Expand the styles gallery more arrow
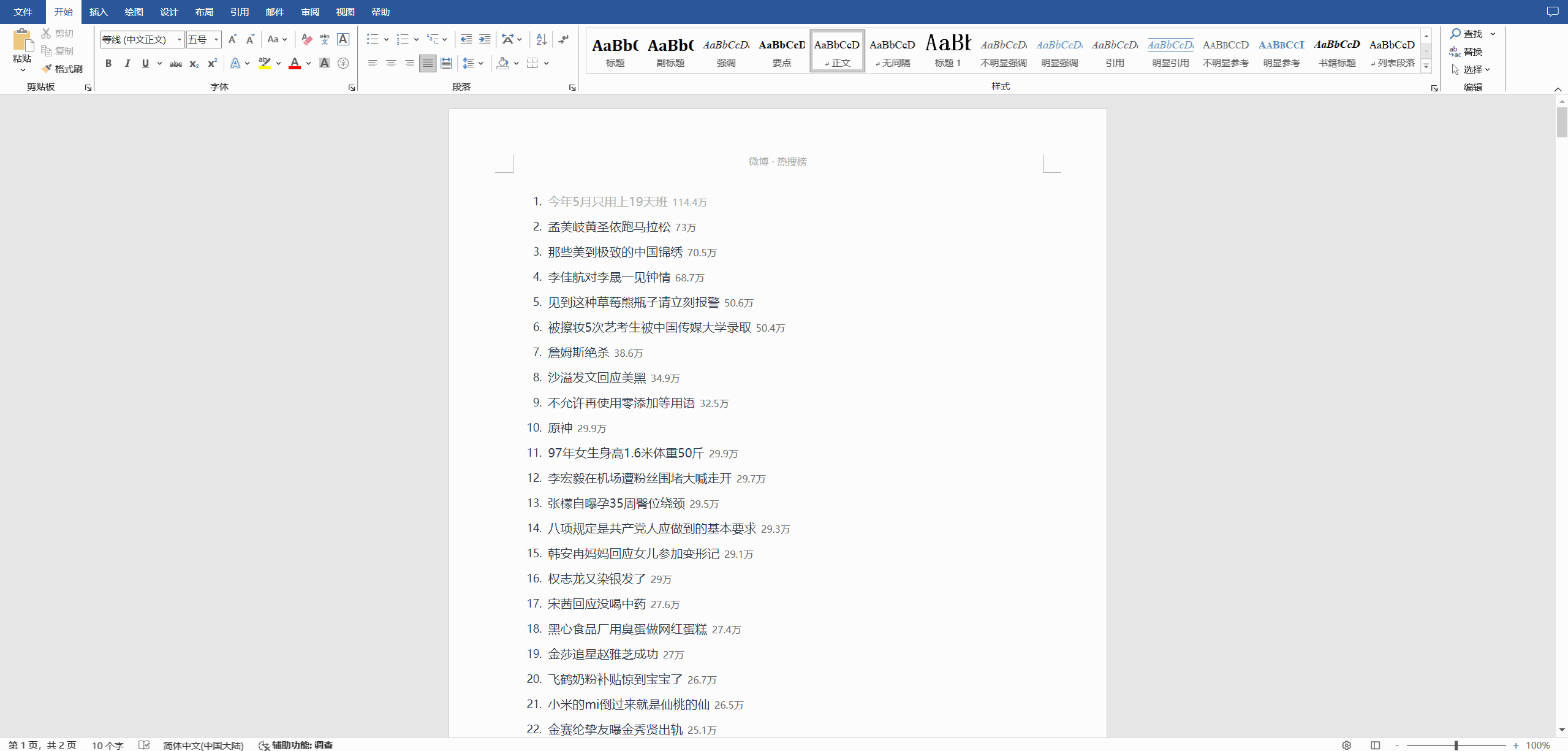Viewport: 1568px width, 751px height. click(1426, 66)
